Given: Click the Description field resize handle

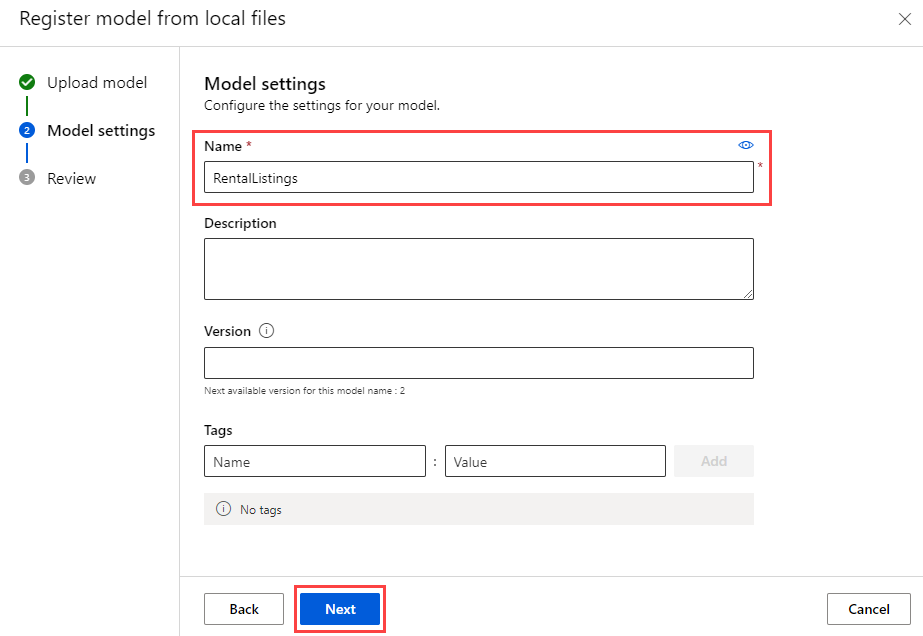Looking at the screenshot, I should click(748, 292).
